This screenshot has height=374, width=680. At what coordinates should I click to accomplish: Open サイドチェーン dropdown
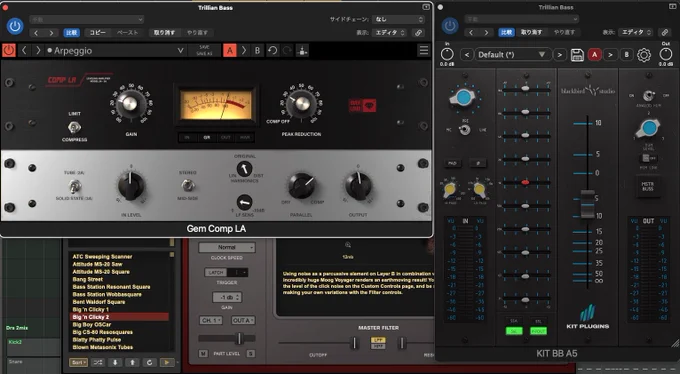click(399, 20)
